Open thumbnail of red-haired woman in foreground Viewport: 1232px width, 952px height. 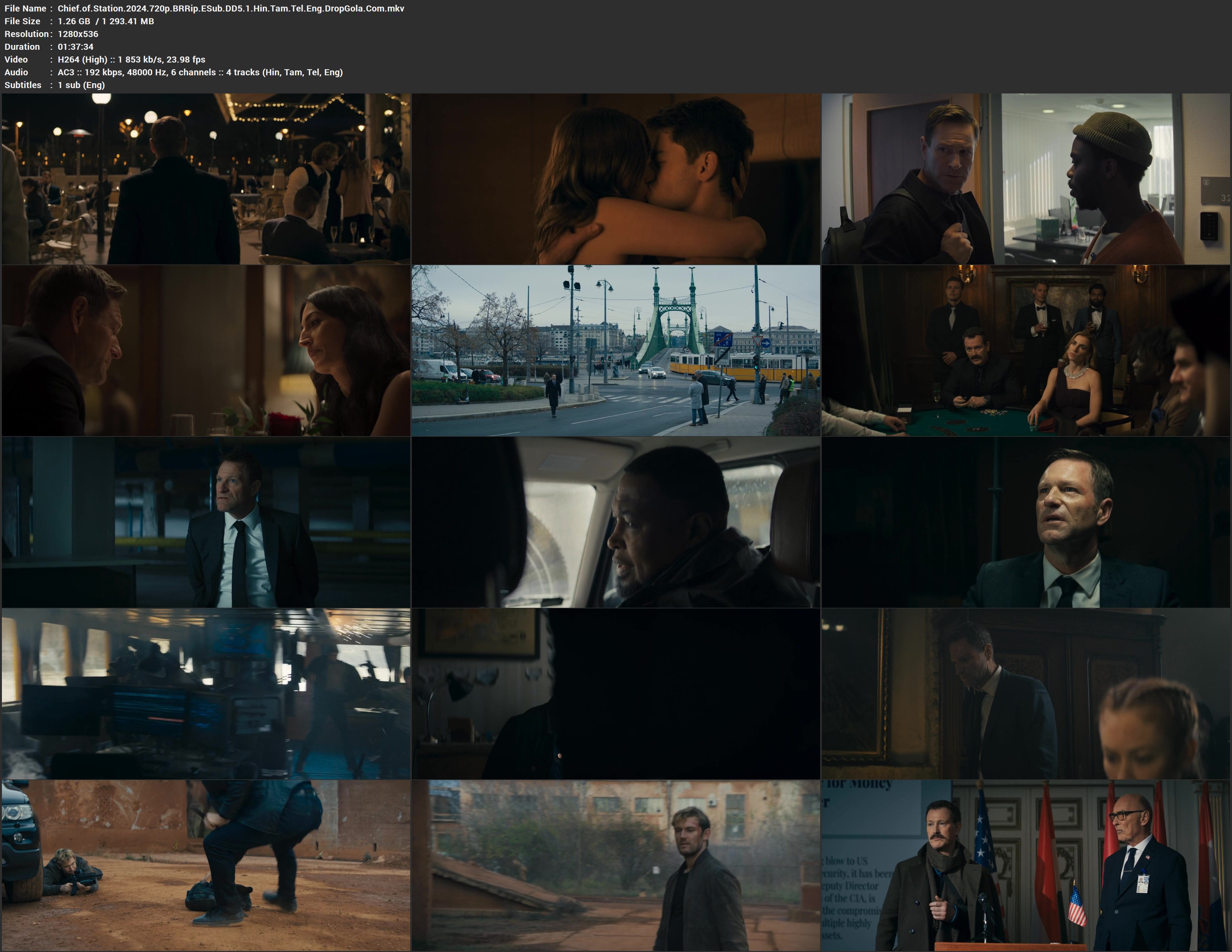pos(1026,694)
